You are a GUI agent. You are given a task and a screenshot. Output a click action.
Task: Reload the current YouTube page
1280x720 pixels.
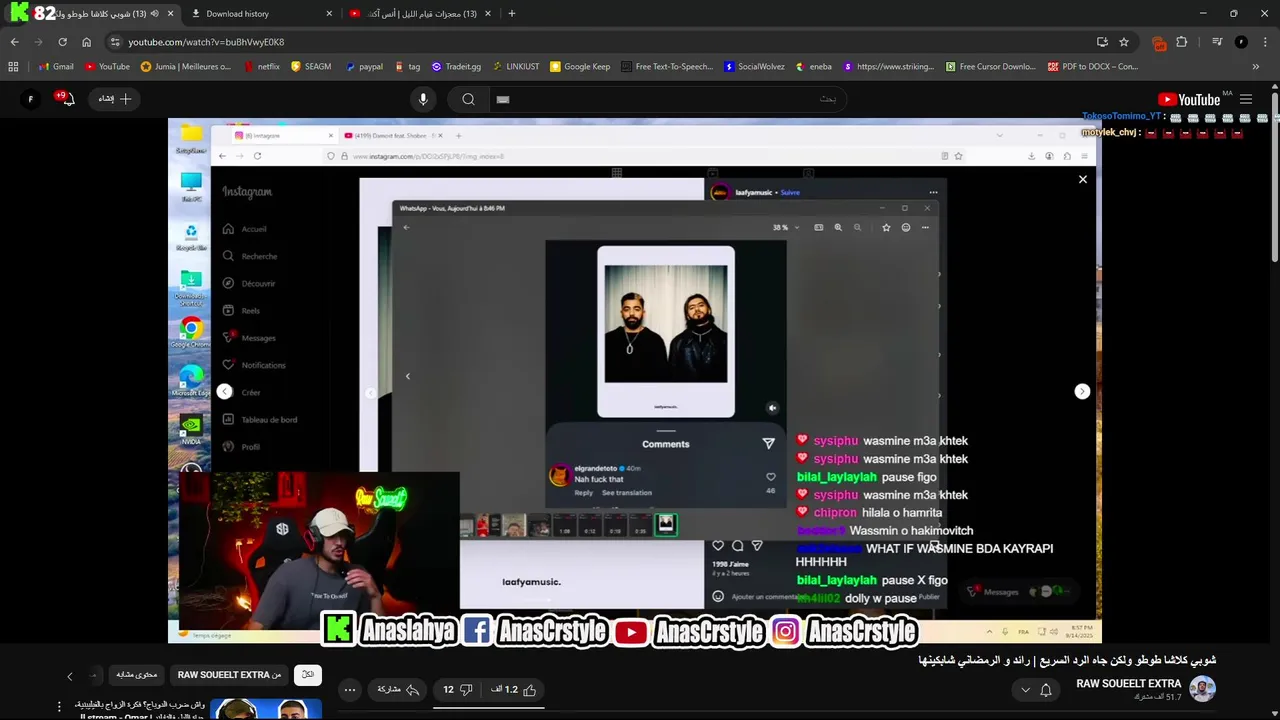pos(62,42)
